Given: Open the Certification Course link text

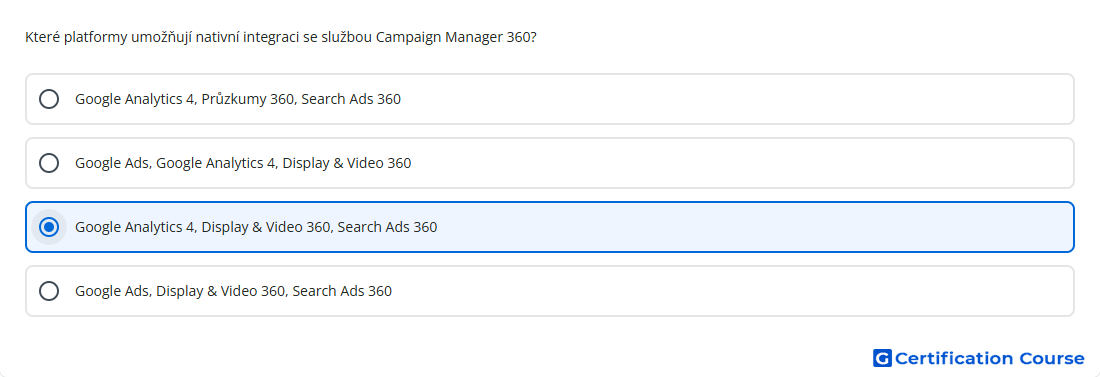Looking at the screenshot, I should coord(989,358).
